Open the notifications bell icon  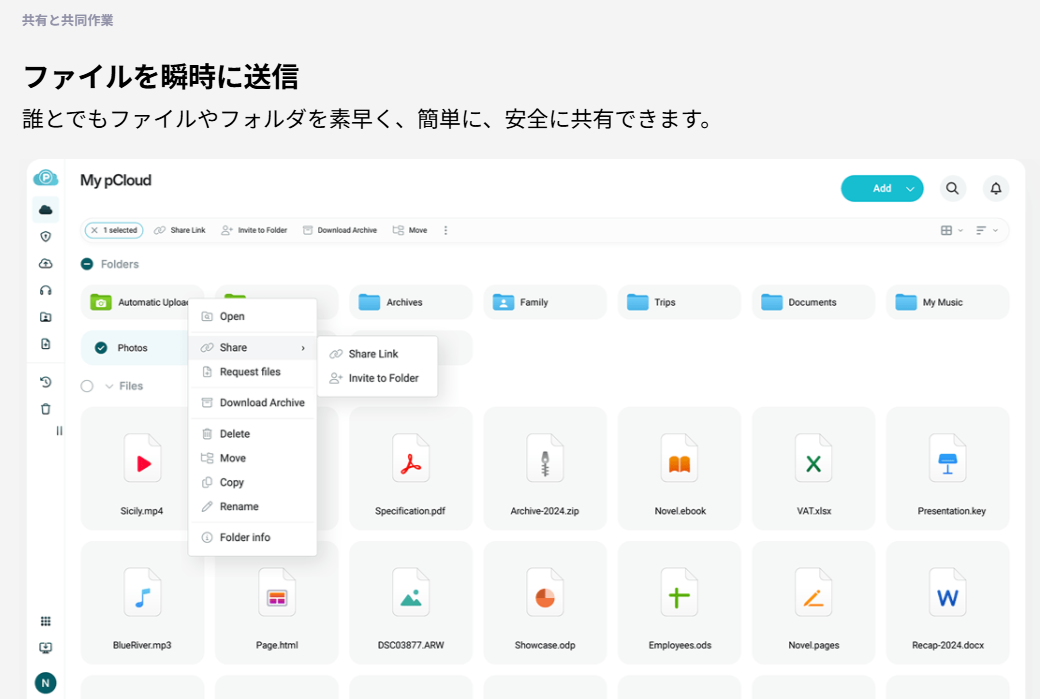point(995,188)
